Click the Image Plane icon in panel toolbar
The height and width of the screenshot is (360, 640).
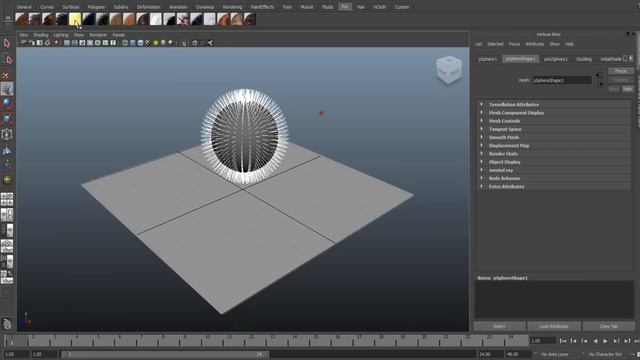pyautogui.click(x=47, y=42)
